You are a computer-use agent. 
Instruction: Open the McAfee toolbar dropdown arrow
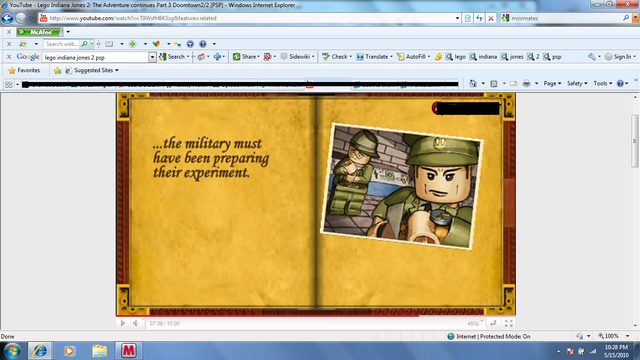pos(68,32)
